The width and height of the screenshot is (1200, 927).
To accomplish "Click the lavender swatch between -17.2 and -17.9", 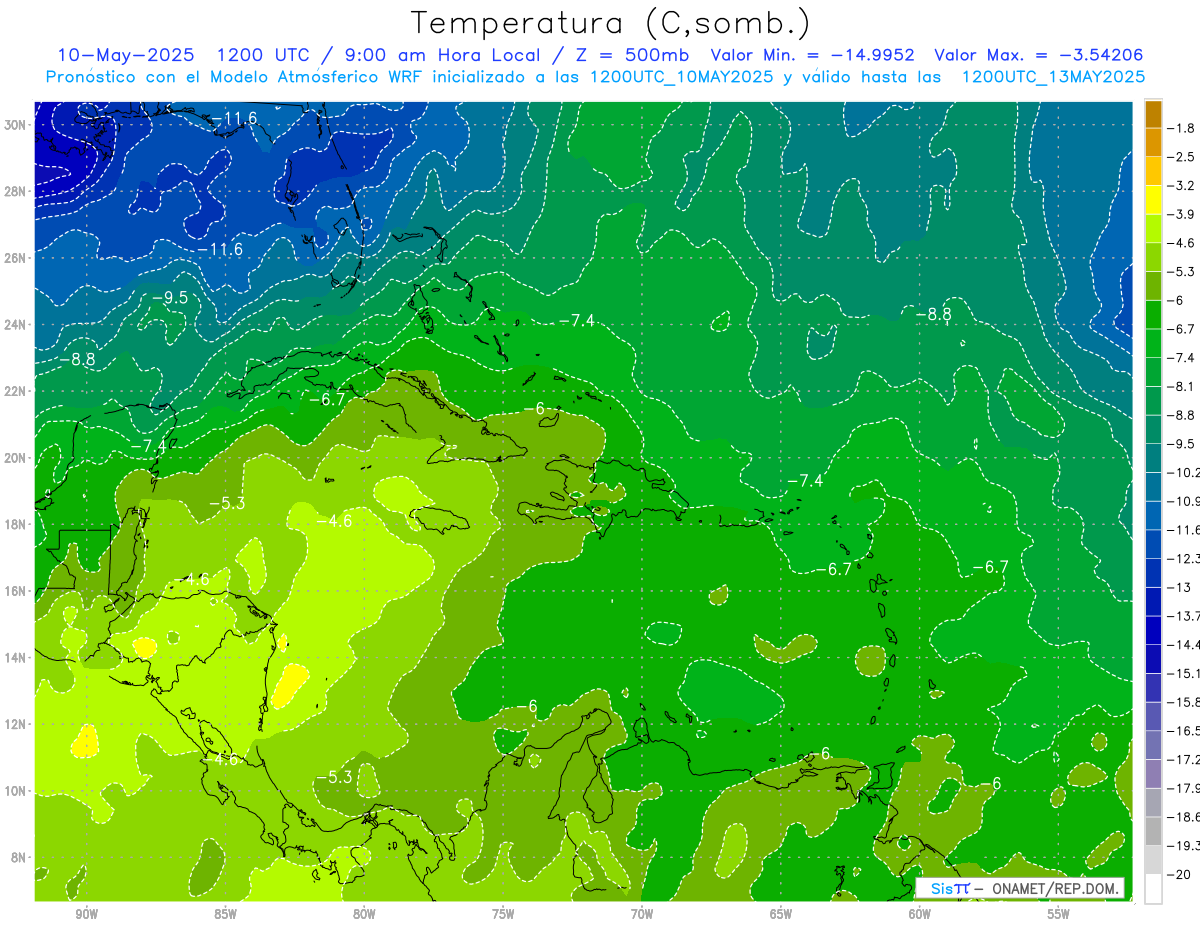I will tap(1153, 774).
